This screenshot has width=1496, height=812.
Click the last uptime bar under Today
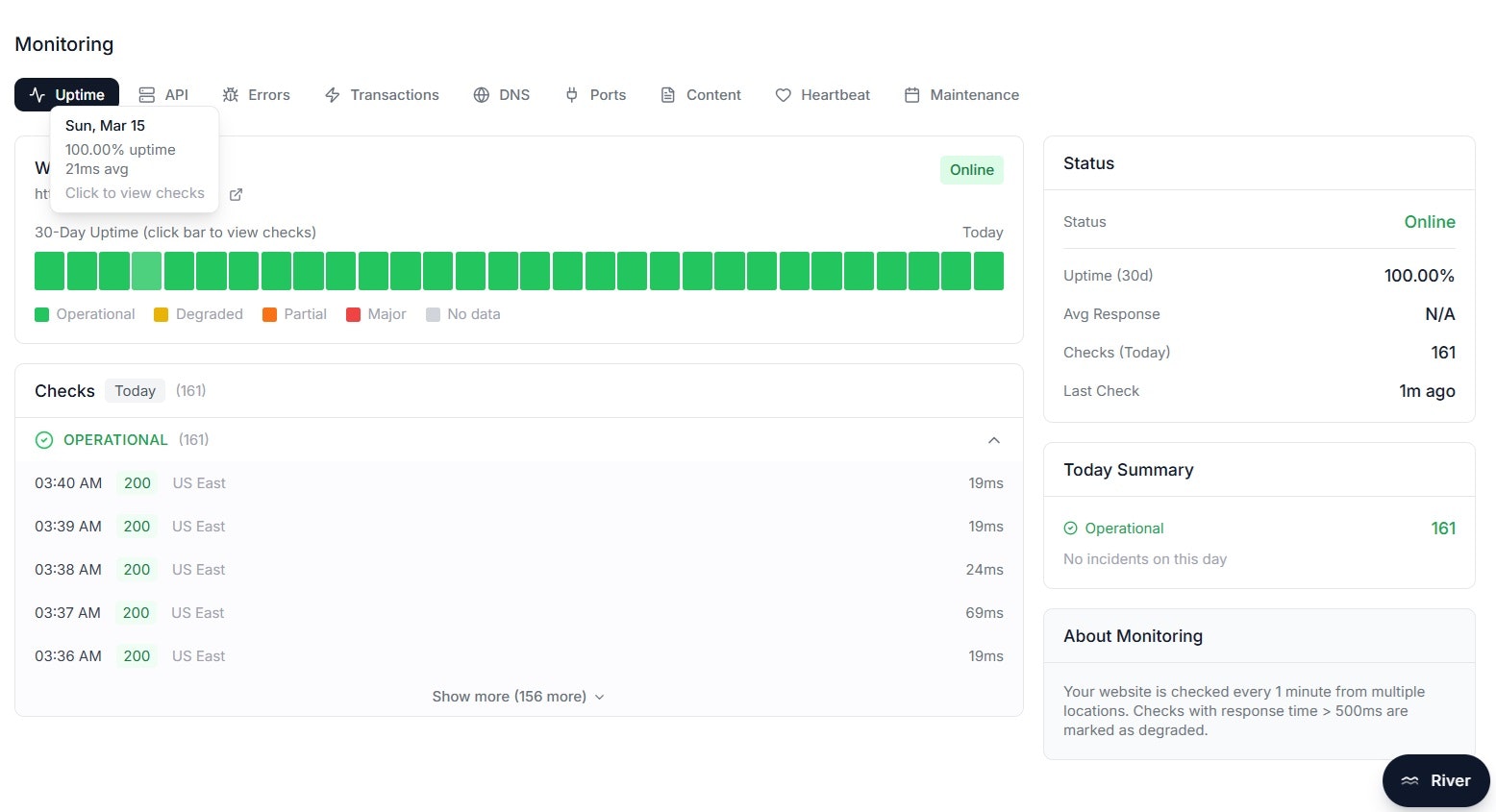coord(988,271)
